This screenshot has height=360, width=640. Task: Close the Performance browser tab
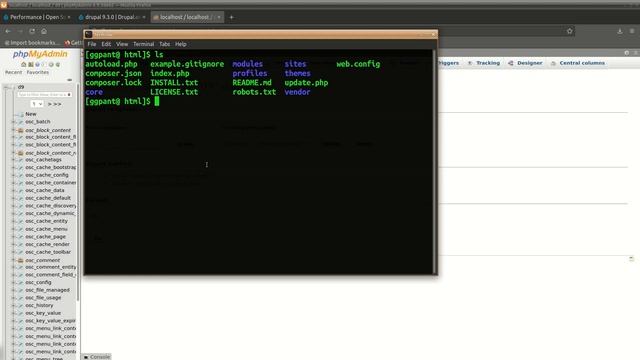[x=69, y=17]
